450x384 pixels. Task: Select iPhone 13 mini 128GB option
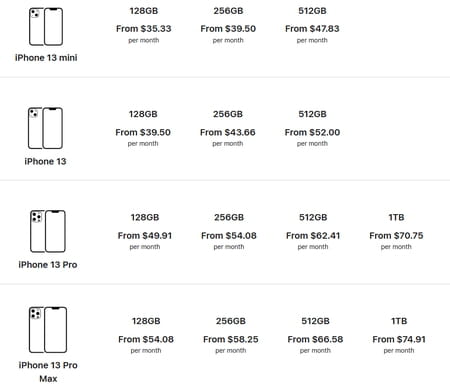(144, 25)
